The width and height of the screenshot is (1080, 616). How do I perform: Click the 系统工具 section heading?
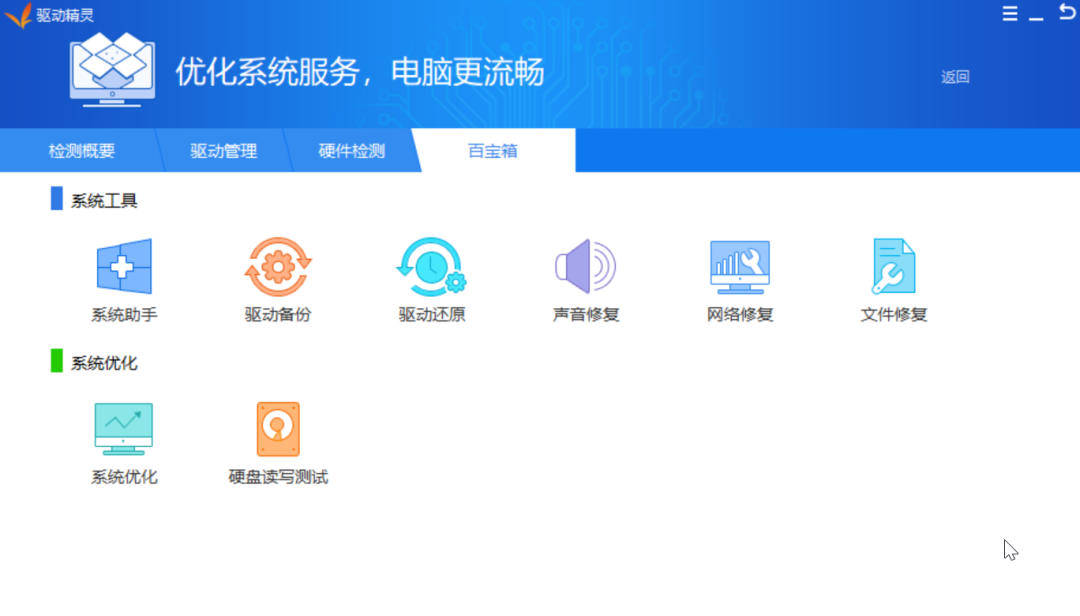[x=103, y=201]
